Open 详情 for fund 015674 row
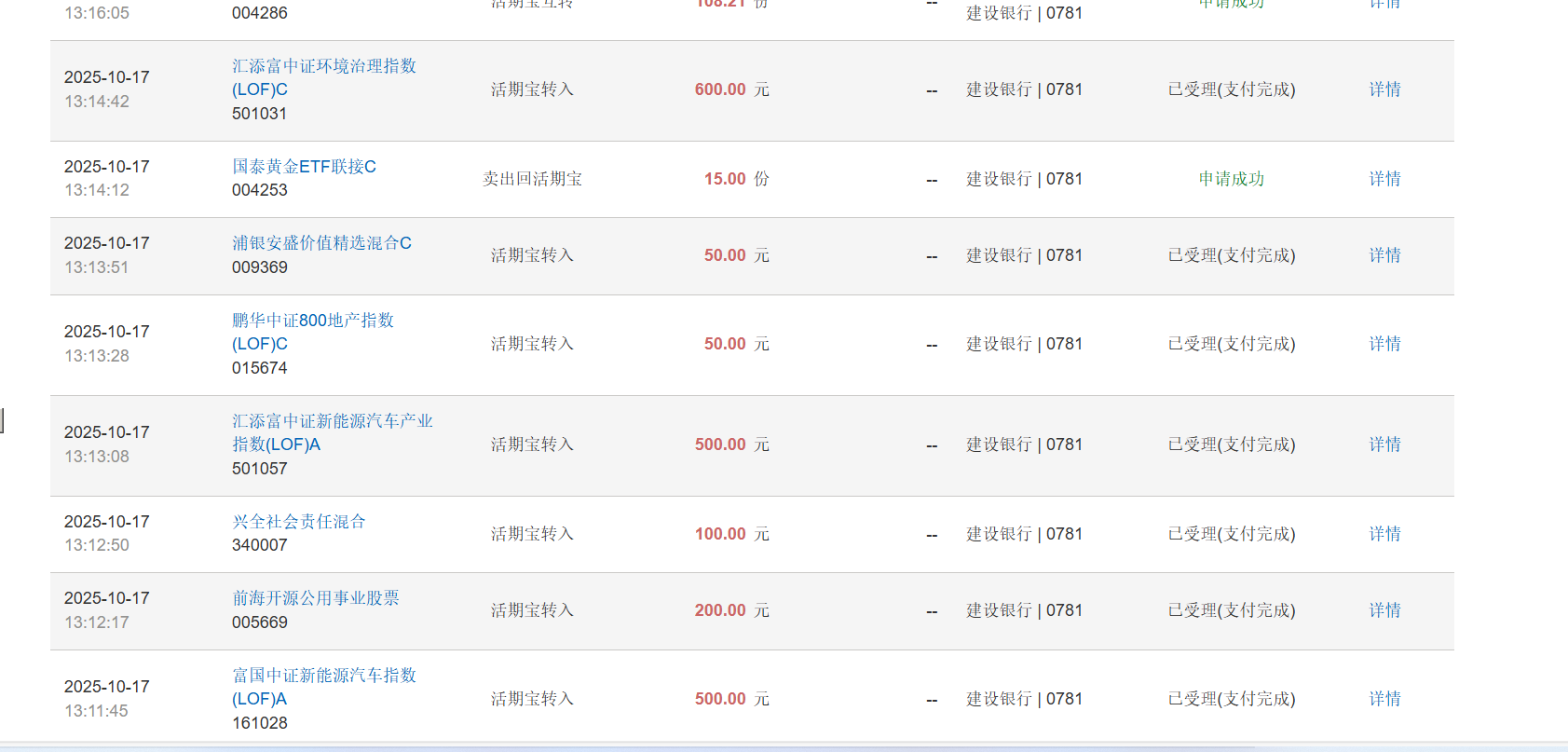 (x=1384, y=344)
